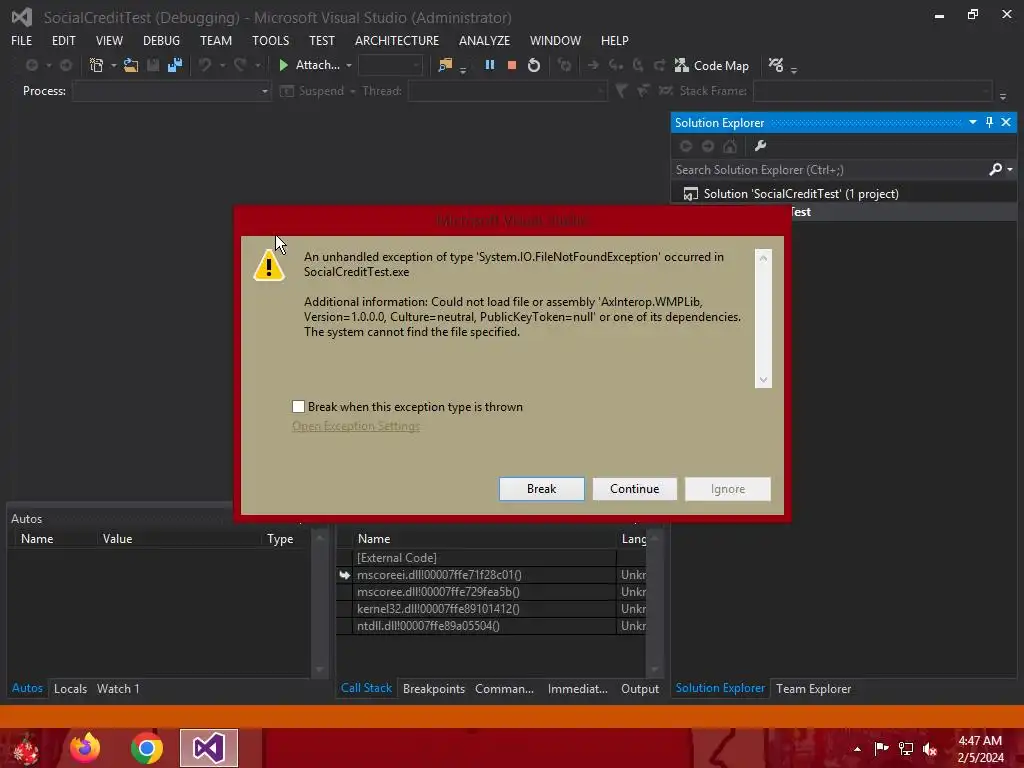Click the icon right of Code Map
Screen dimensions: 1024x768
tap(776, 65)
